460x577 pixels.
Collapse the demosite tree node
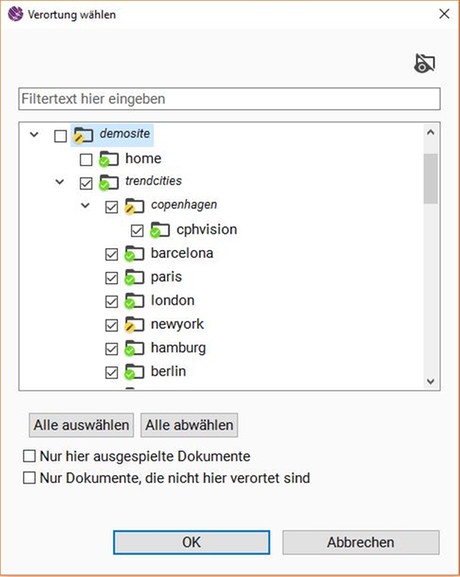[x=34, y=134]
